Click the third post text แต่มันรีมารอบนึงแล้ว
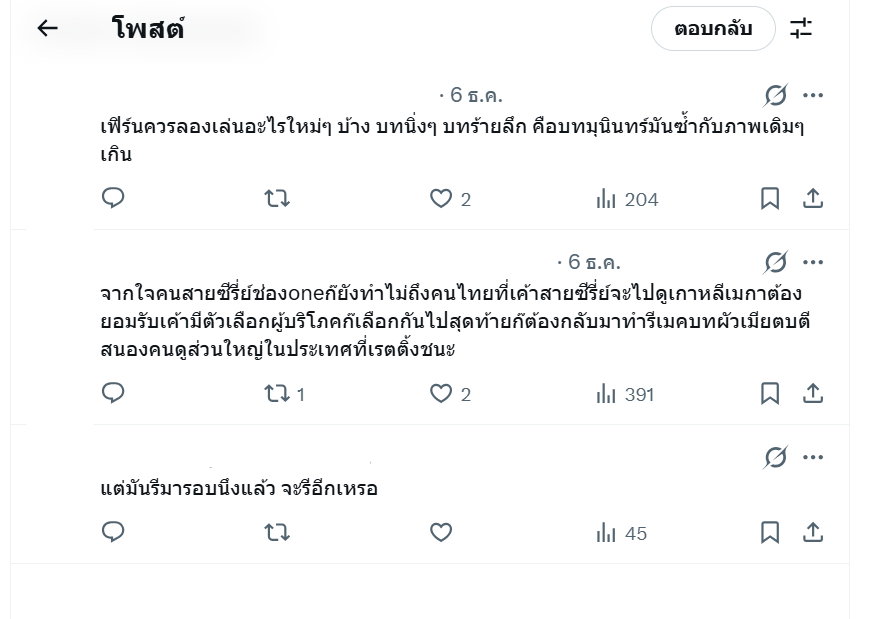Viewport: 892px width, 619px height. click(239, 490)
